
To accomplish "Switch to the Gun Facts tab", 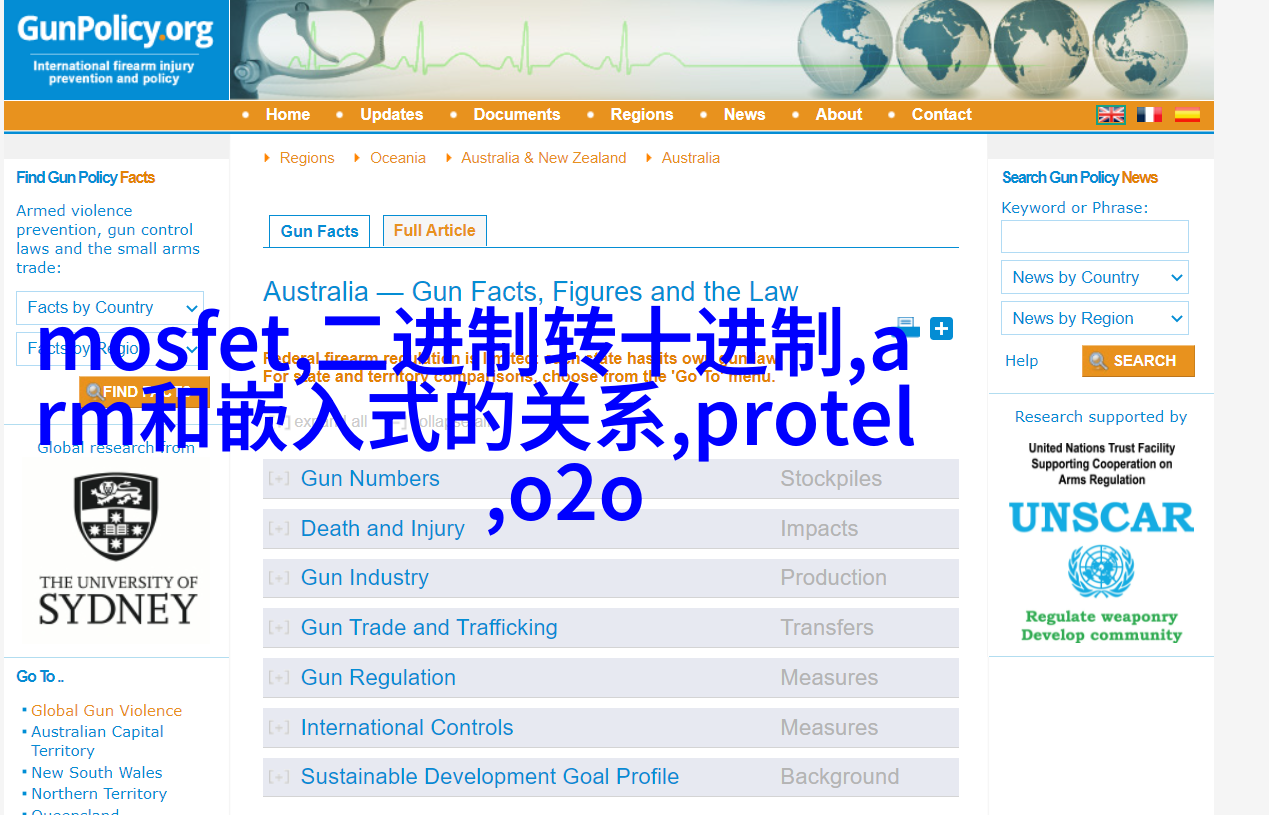I will click(320, 231).
